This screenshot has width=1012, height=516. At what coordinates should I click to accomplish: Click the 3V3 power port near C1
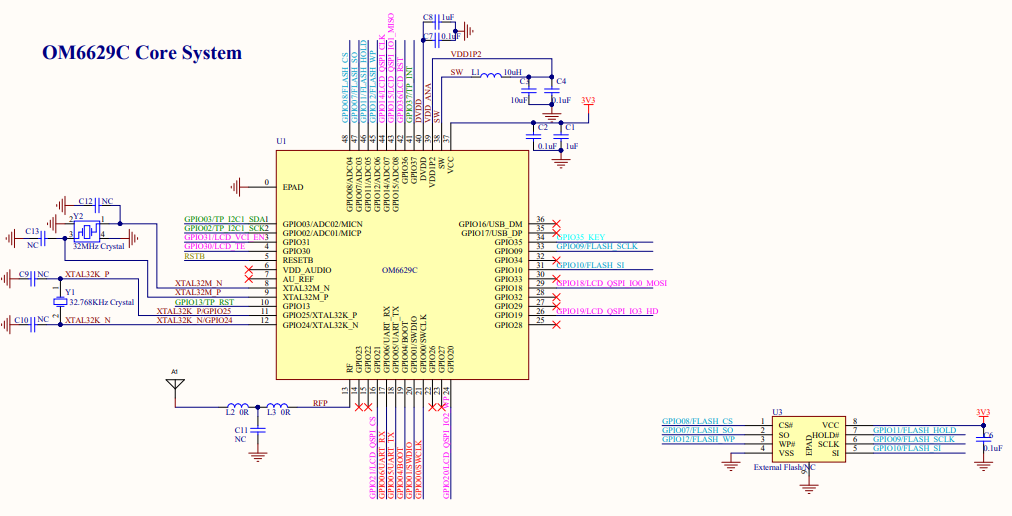pos(588,102)
